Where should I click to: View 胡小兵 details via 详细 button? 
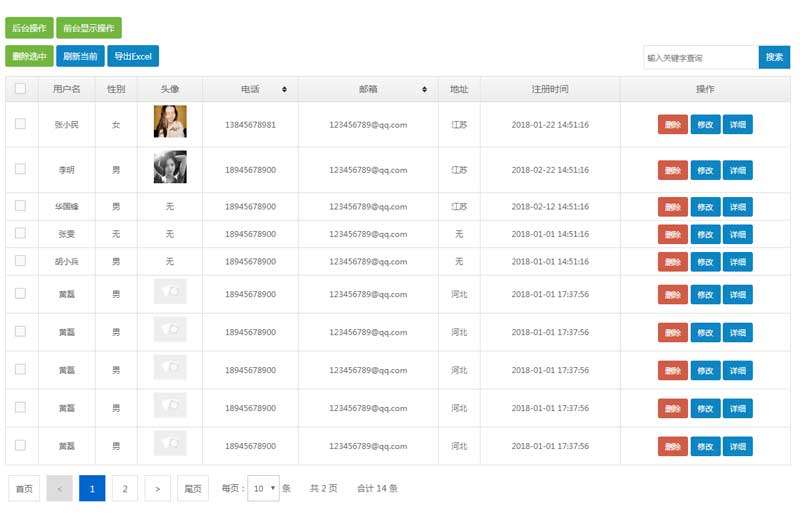pos(737,262)
